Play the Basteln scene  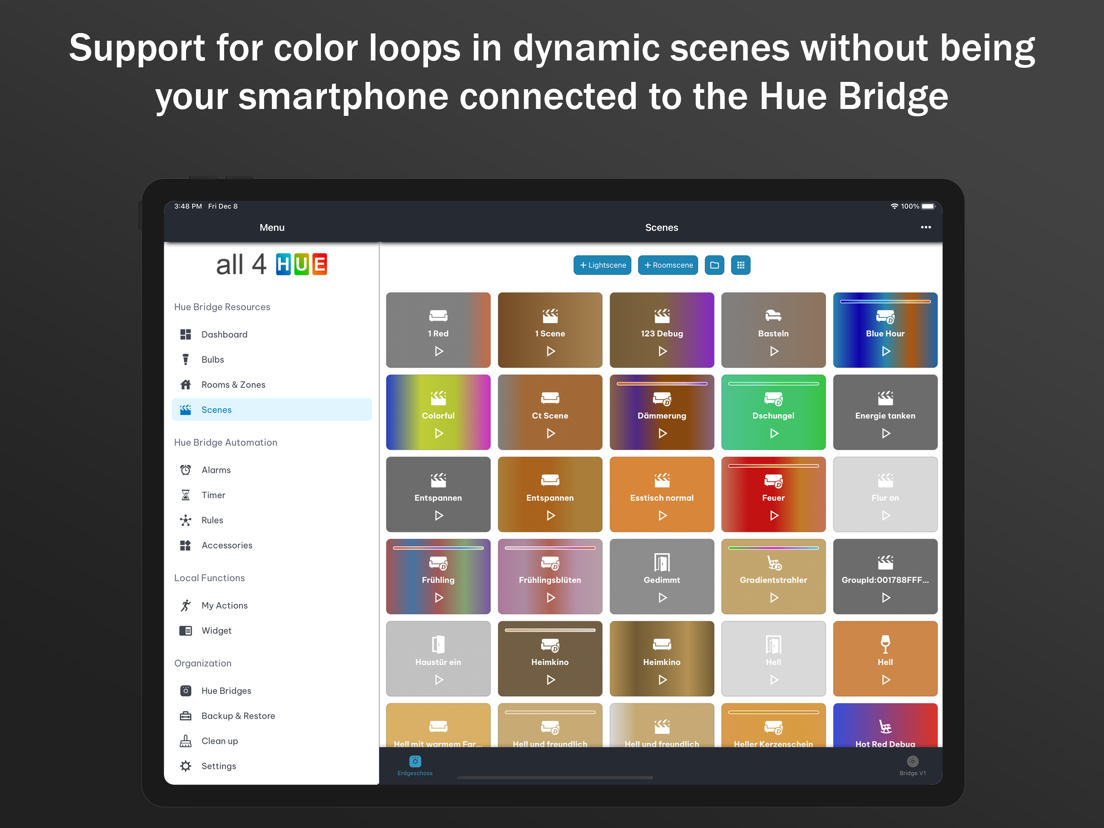tap(774, 351)
